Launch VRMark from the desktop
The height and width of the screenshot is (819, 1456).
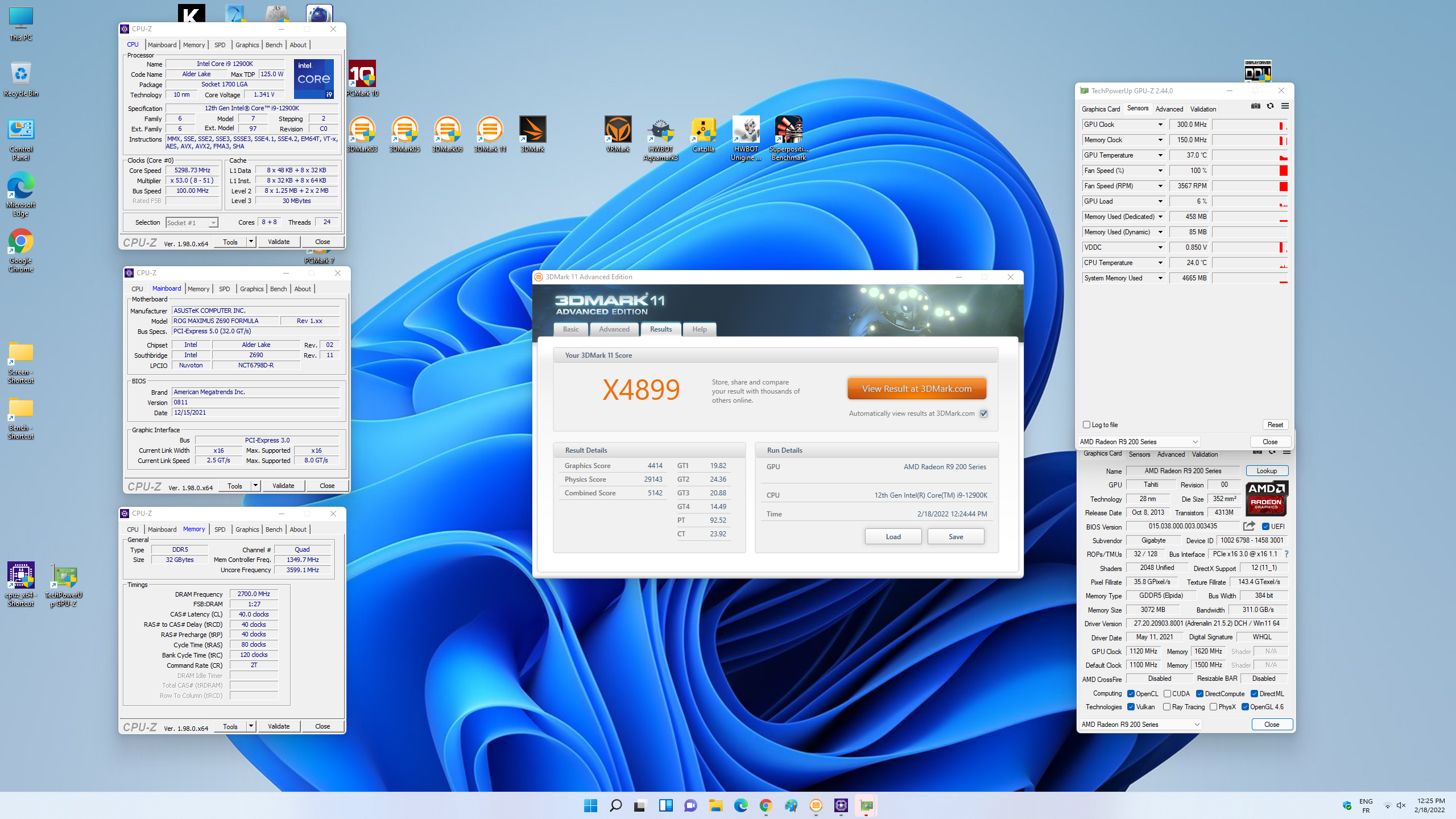[618, 134]
